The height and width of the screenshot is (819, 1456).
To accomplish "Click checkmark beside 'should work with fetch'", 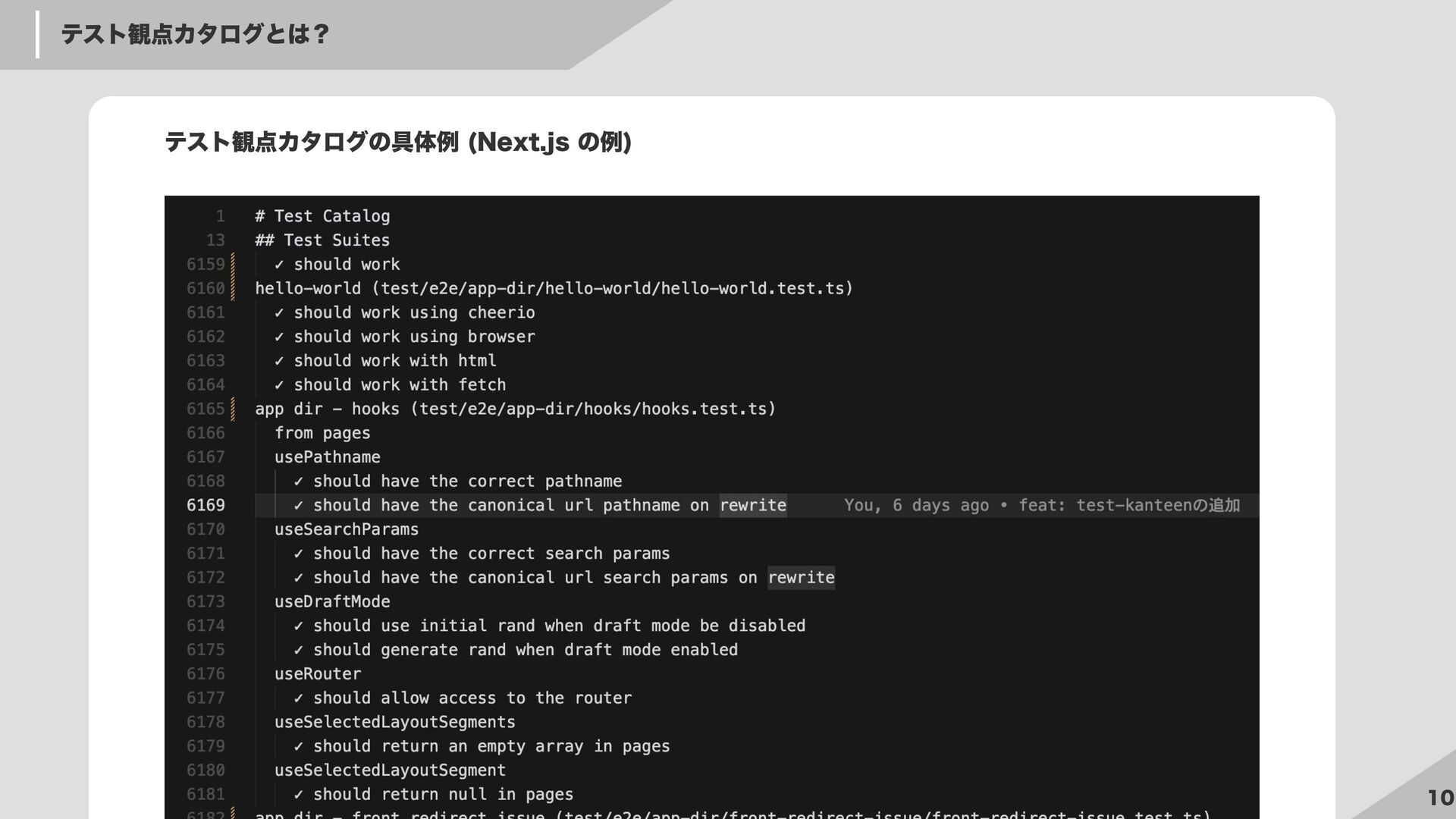I will click(x=279, y=385).
